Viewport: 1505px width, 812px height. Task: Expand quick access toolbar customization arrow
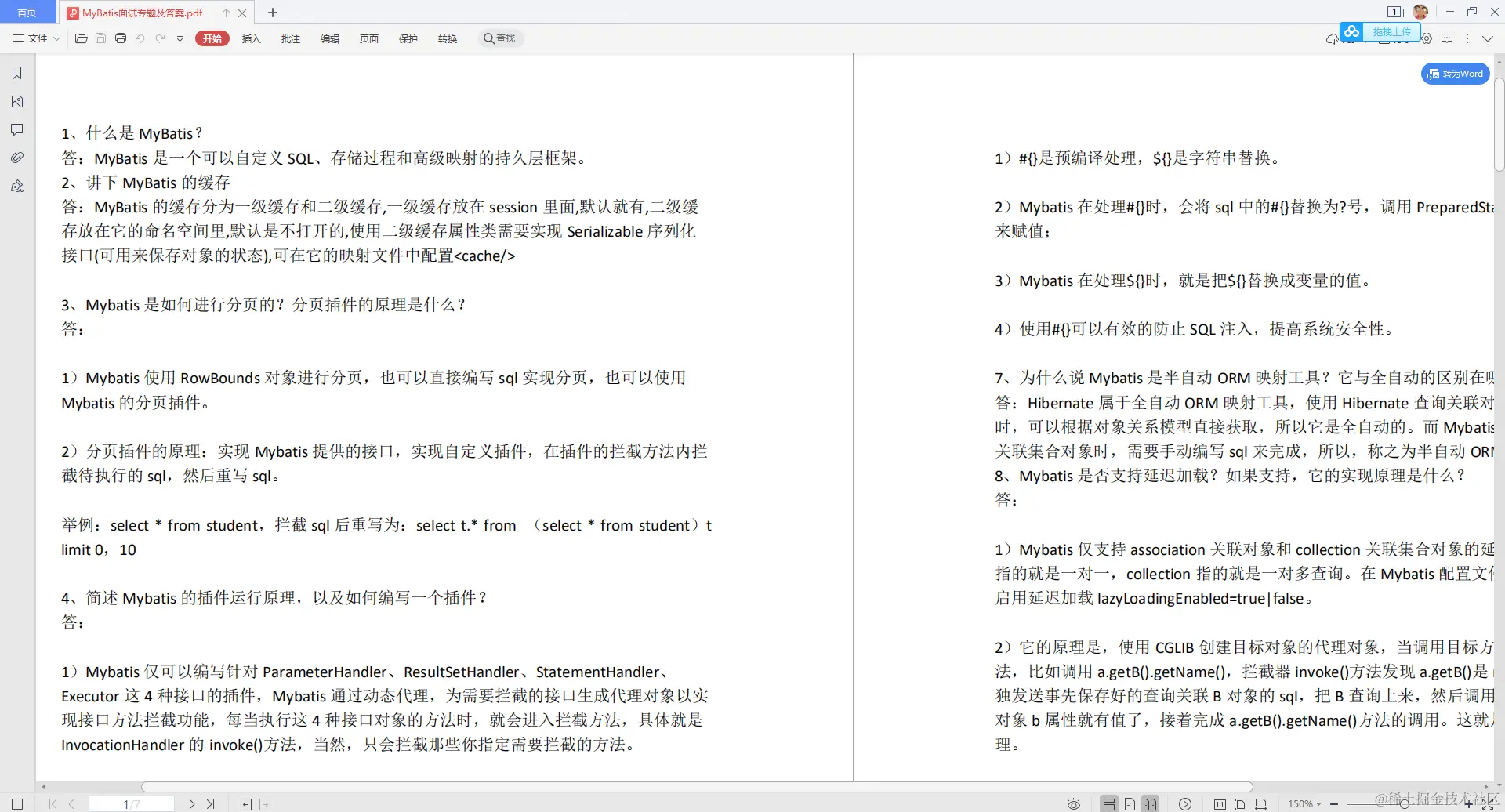(x=180, y=38)
